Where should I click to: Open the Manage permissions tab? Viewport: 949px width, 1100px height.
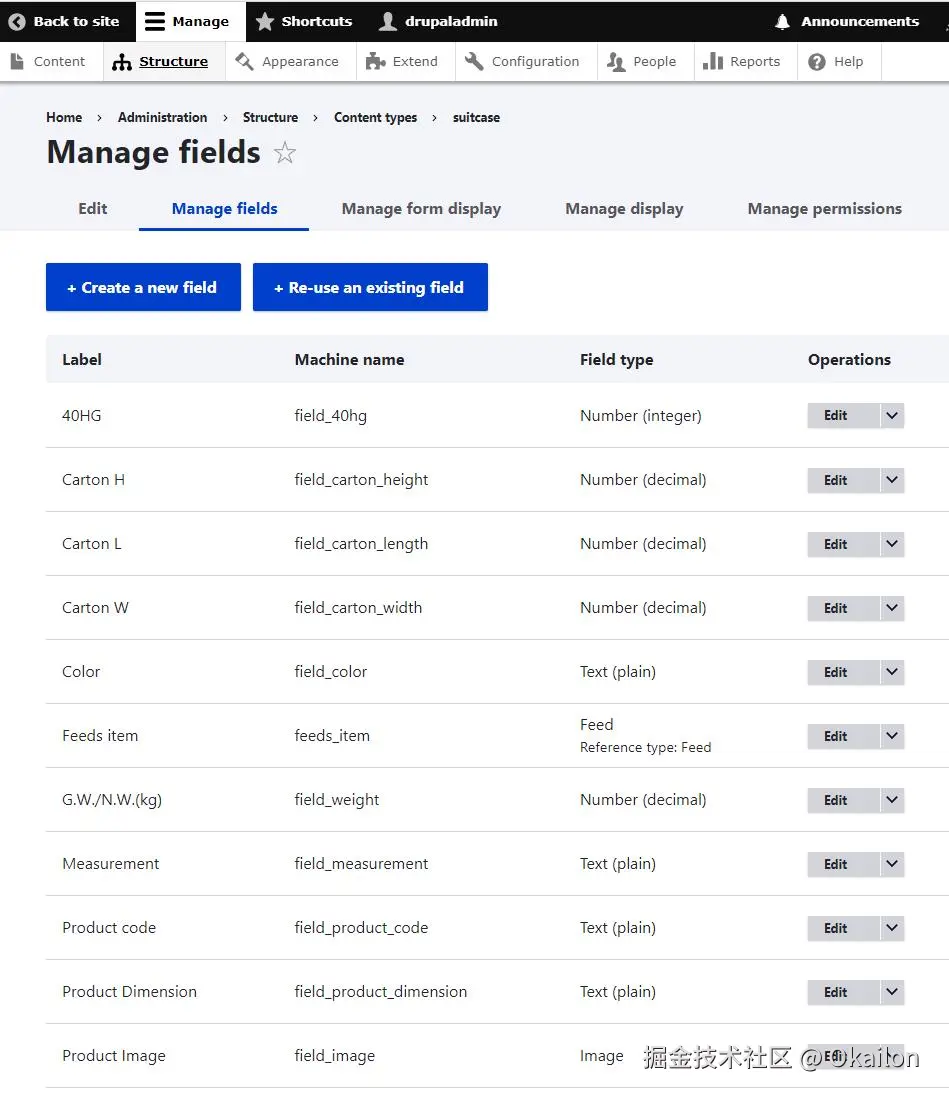coord(824,209)
